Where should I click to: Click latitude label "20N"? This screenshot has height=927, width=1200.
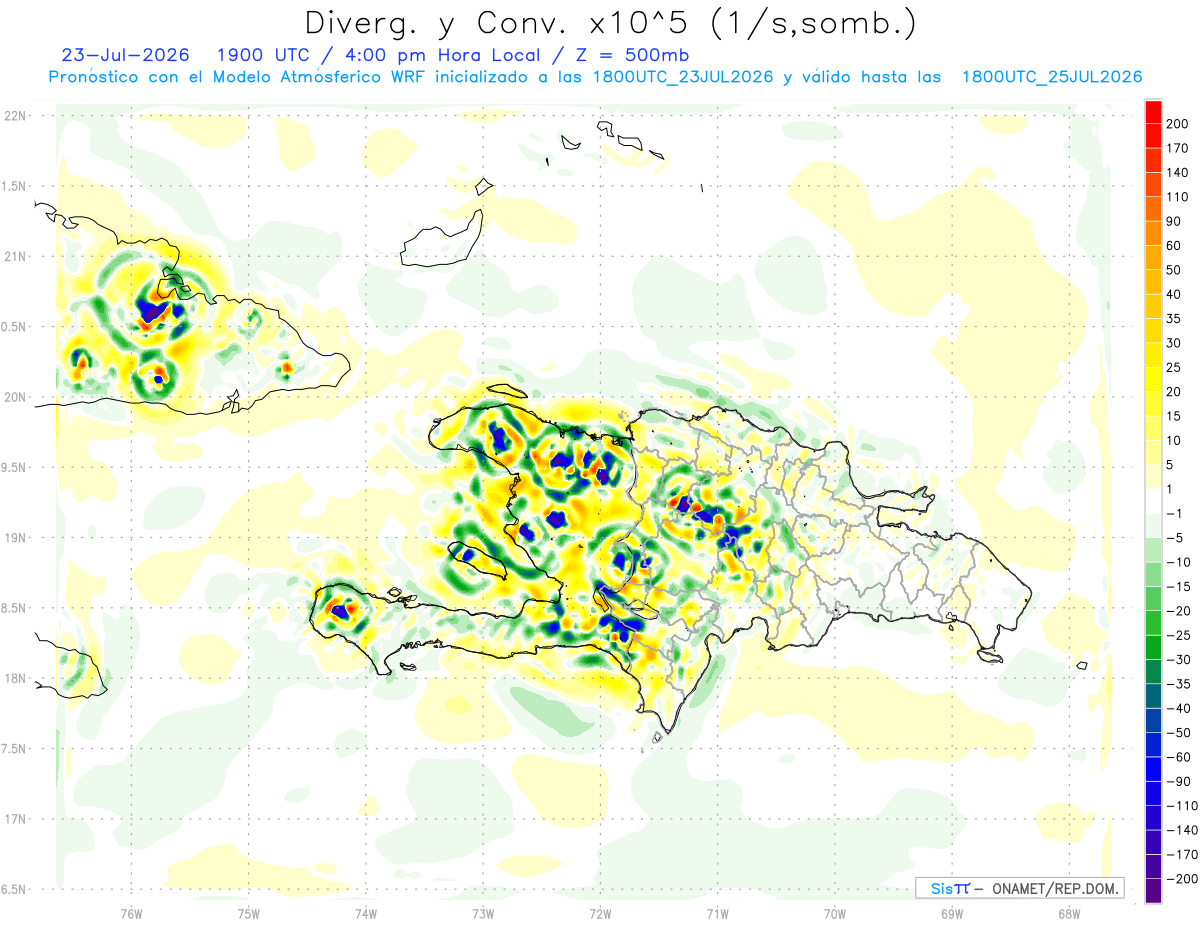coord(15,397)
